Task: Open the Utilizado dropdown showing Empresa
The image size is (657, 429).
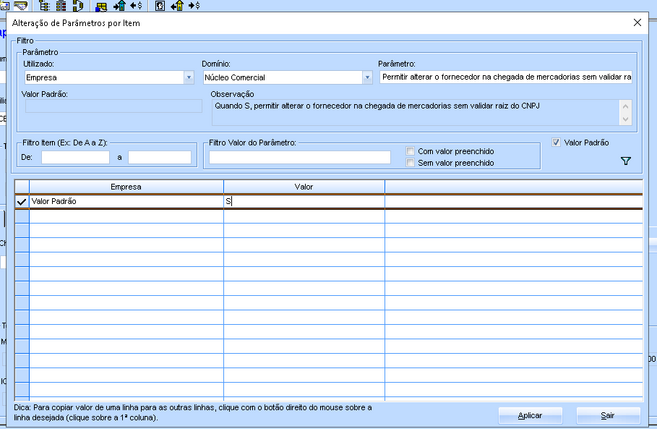Action: (188, 77)
